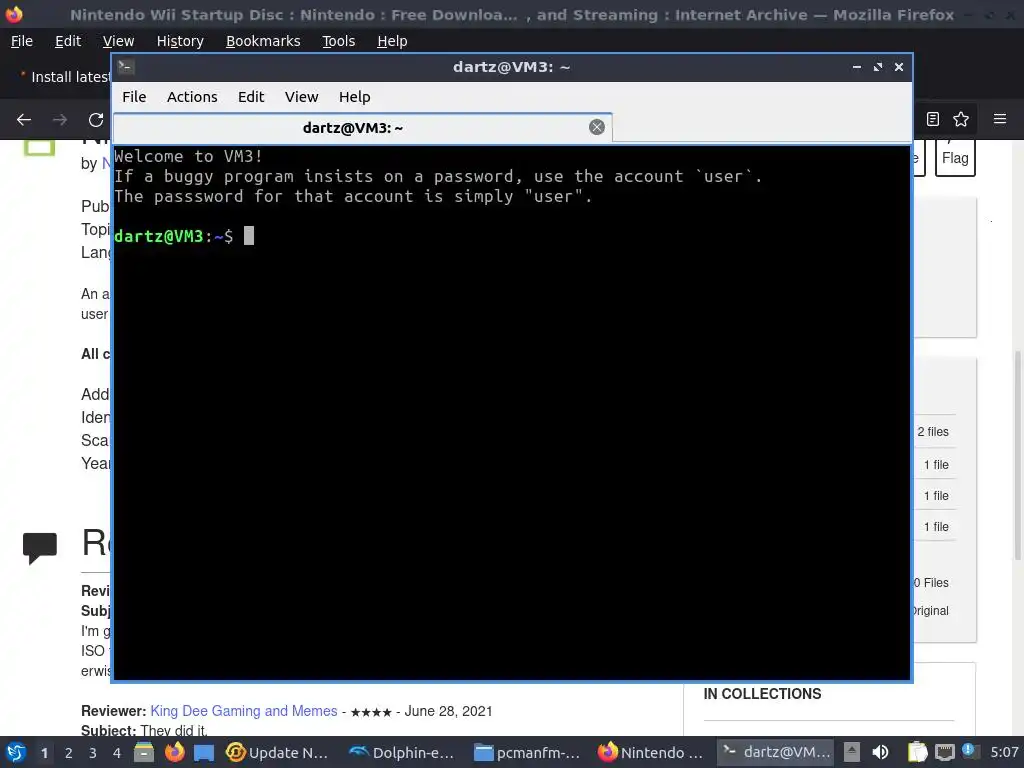Switch to workspace 1

pos(44,752)
